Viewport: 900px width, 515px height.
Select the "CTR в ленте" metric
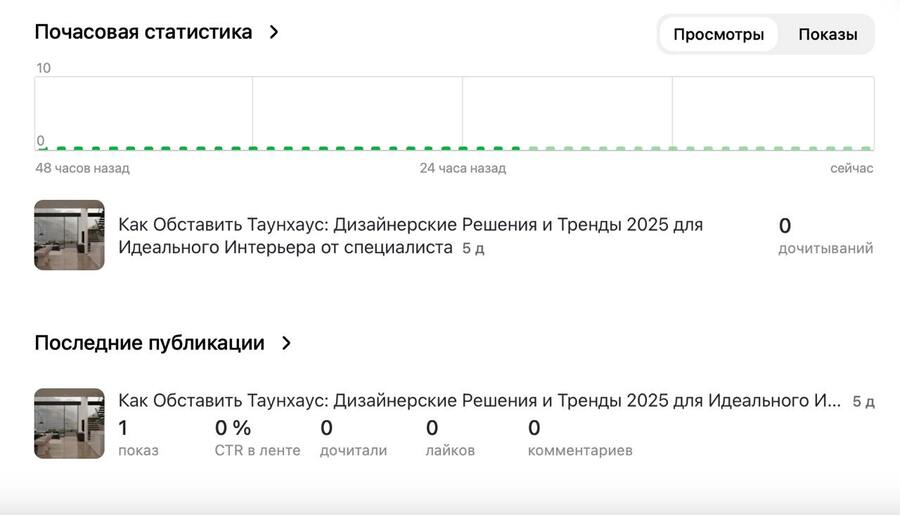257,438
